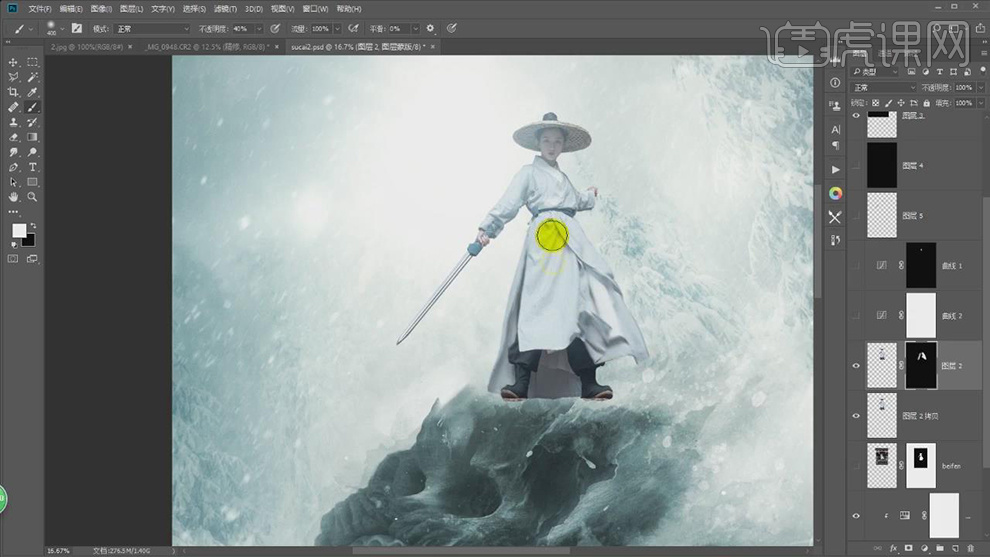The image size is (990, 557).
Task: Show the 曲线 2 adjustment layer
Action: coord(856,316)
